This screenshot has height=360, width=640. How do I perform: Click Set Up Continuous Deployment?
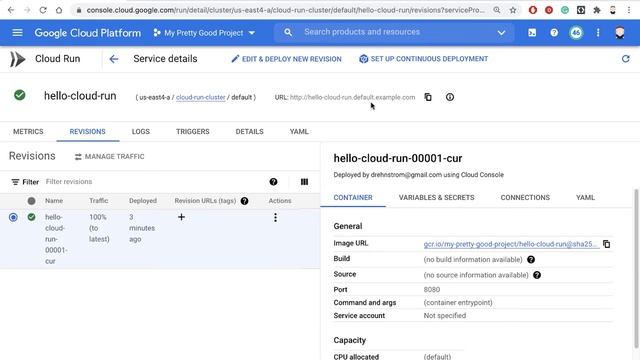point(424,59)
